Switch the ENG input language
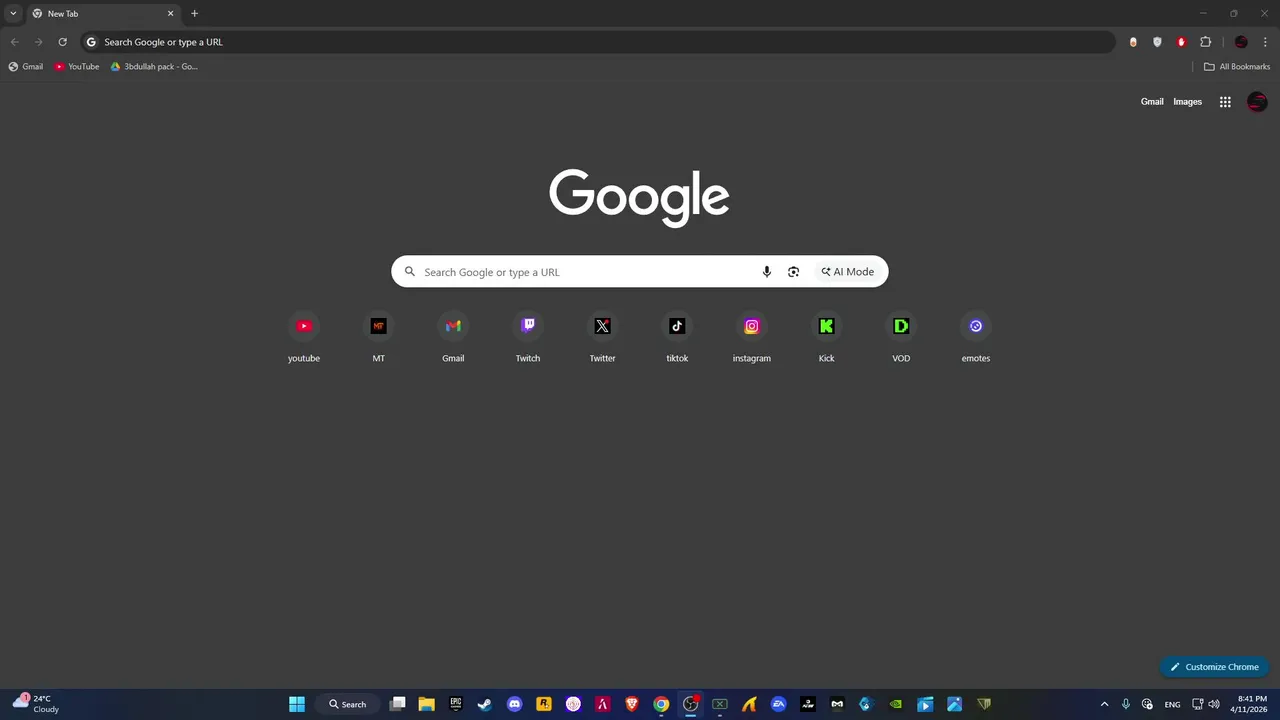 pyautogui.click(x=1172, y=704)
